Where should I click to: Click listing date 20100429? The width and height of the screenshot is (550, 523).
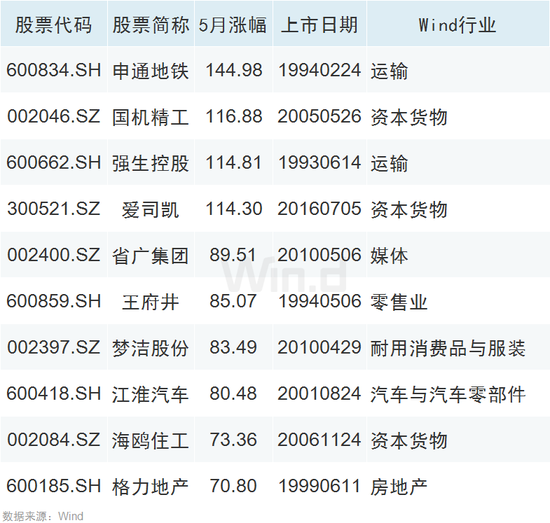point(320,347)
